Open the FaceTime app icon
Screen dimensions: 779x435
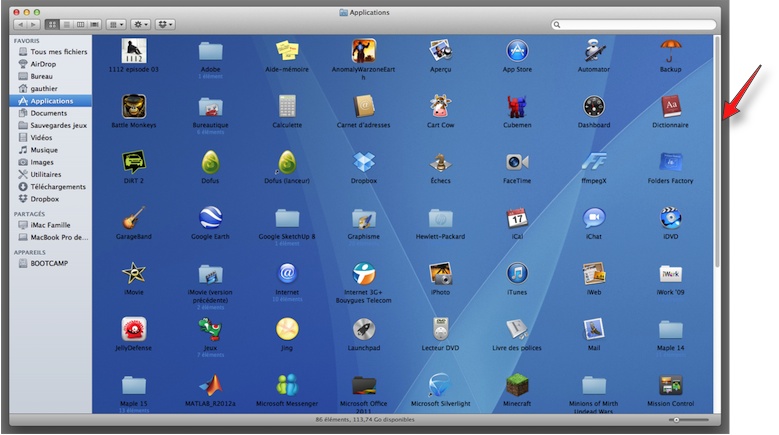517,162
